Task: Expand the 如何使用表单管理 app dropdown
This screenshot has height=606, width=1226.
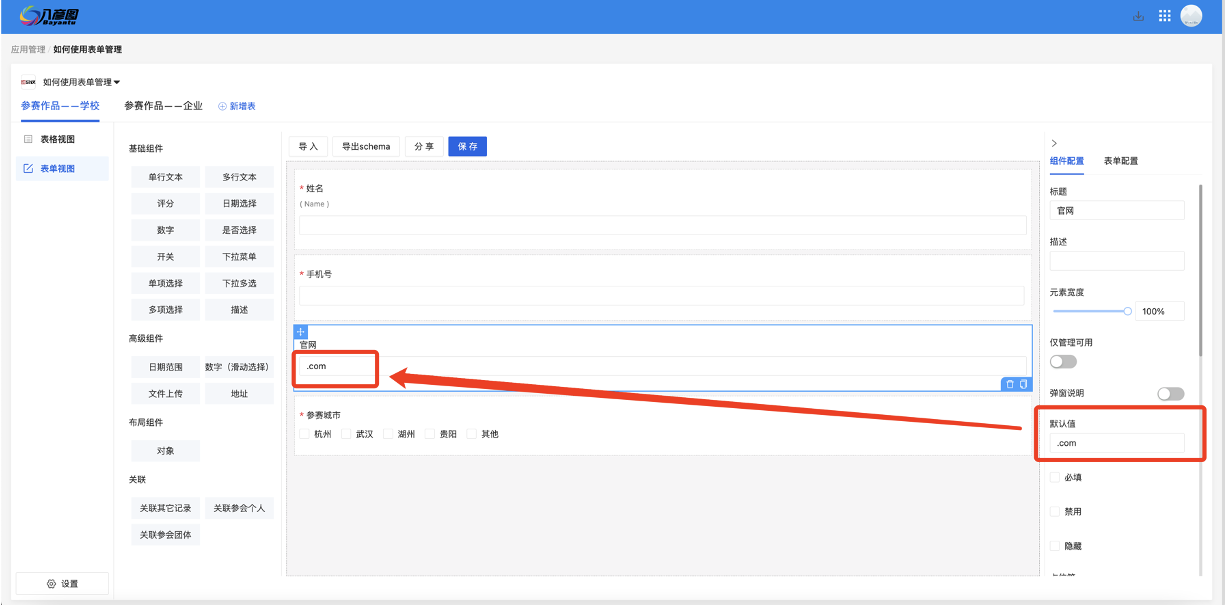Action: coord(81,82)
